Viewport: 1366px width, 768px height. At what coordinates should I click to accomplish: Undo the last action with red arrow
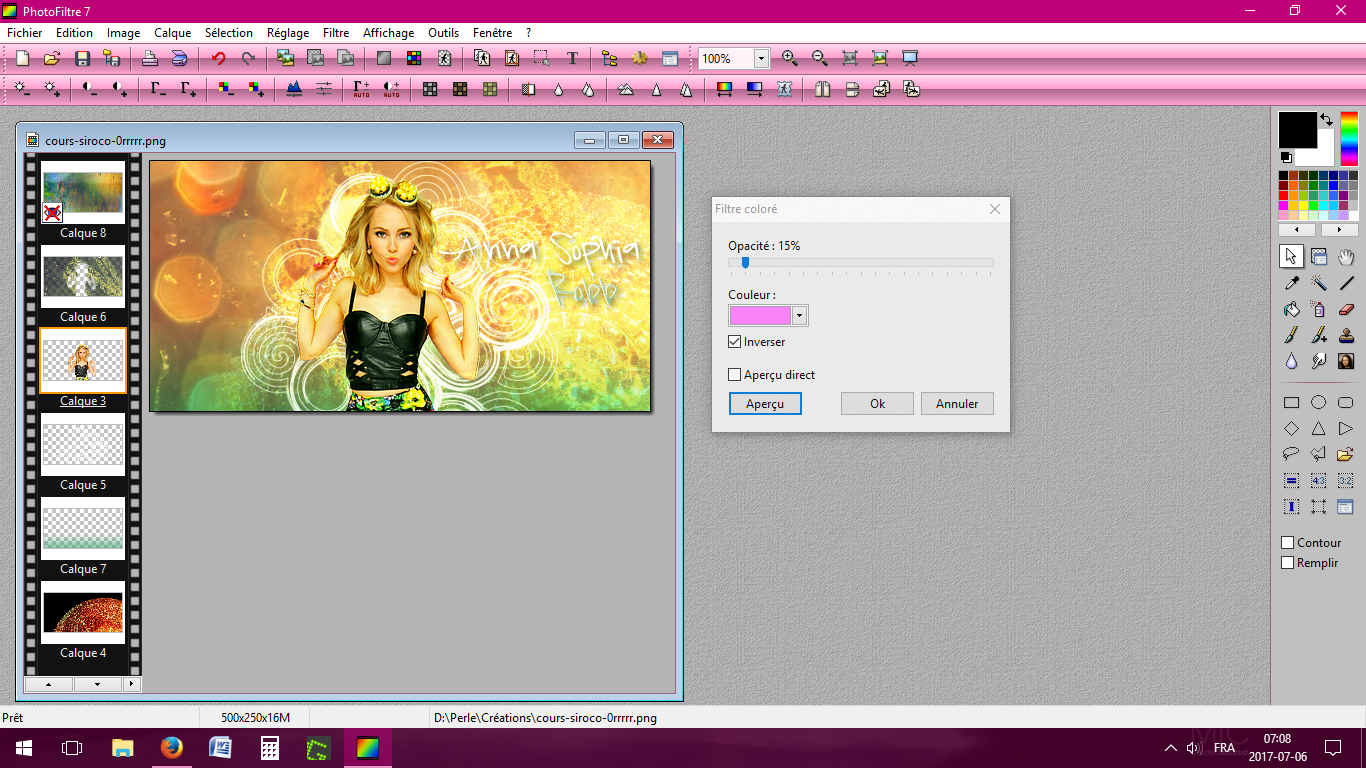(x=218, y=59)
